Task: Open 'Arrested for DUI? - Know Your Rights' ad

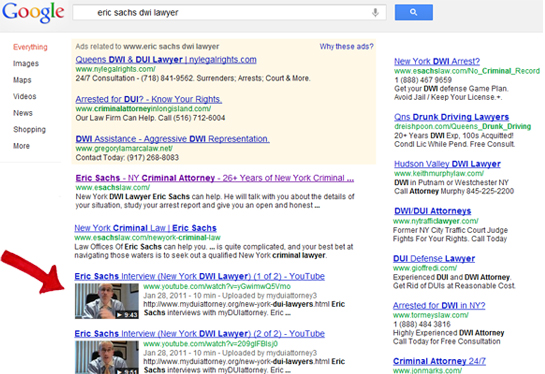Action: [149, 99]
